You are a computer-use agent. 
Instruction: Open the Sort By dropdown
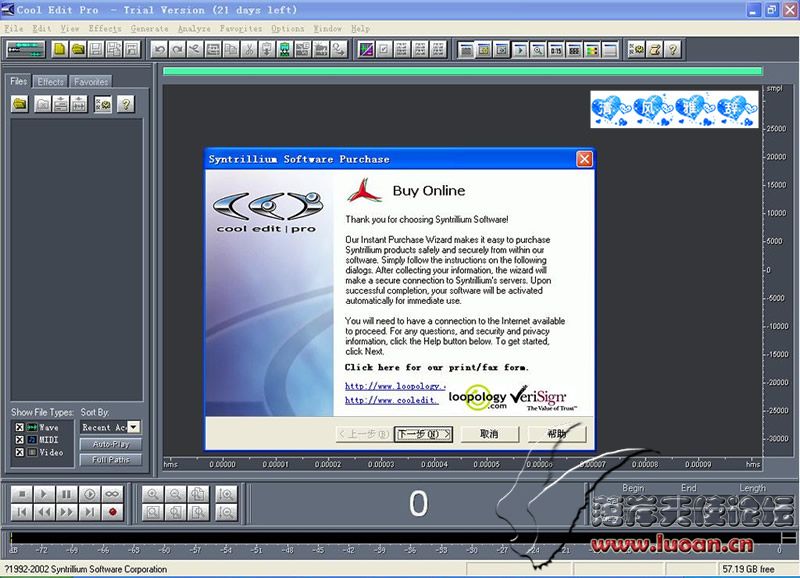click(133, 427)
